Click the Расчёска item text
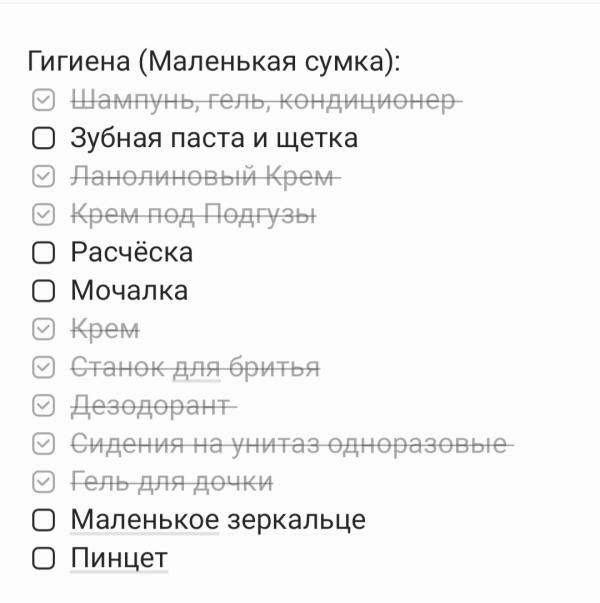Image resolution: width=600 pixels, height=603 pixels. pos(132,252)
